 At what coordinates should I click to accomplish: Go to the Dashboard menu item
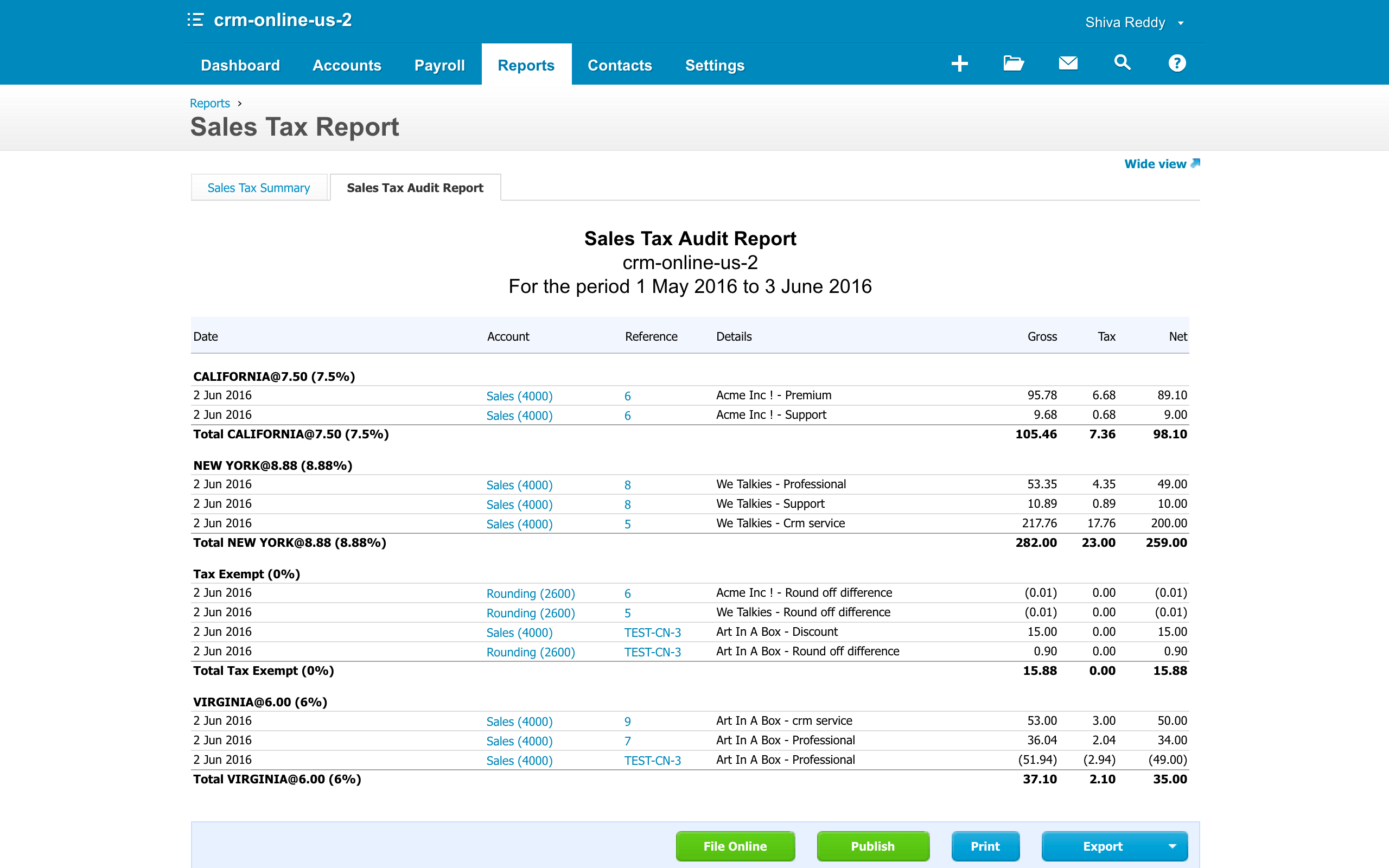tap(240, 65)
